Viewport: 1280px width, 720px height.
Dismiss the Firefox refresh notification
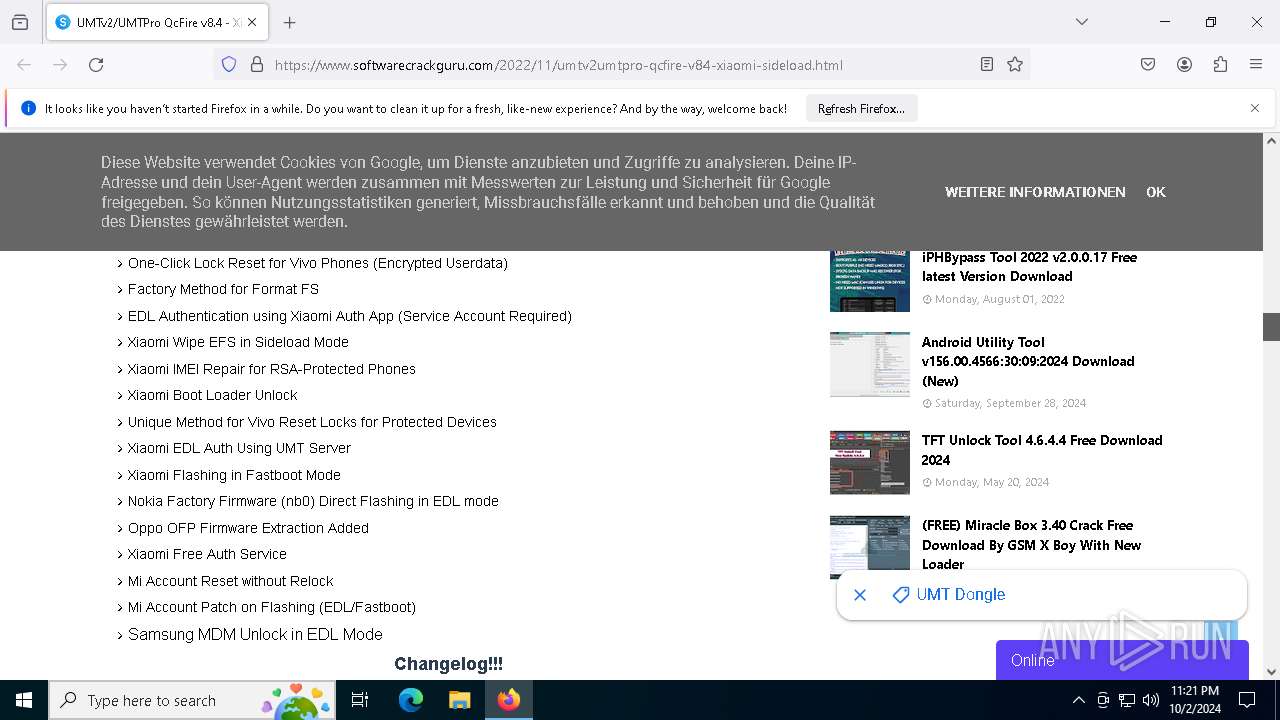click(1255, 108)
